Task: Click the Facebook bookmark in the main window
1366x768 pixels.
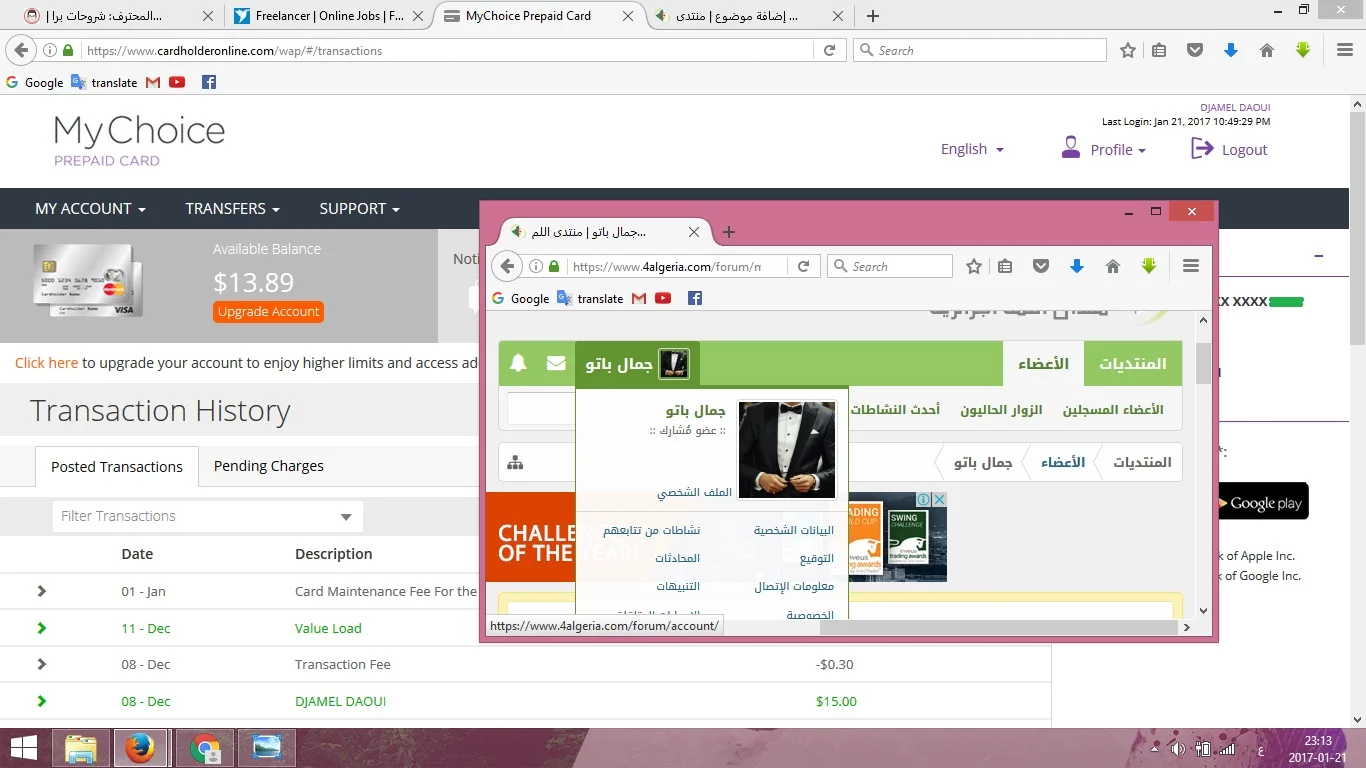Action: (x=209, y=82)
